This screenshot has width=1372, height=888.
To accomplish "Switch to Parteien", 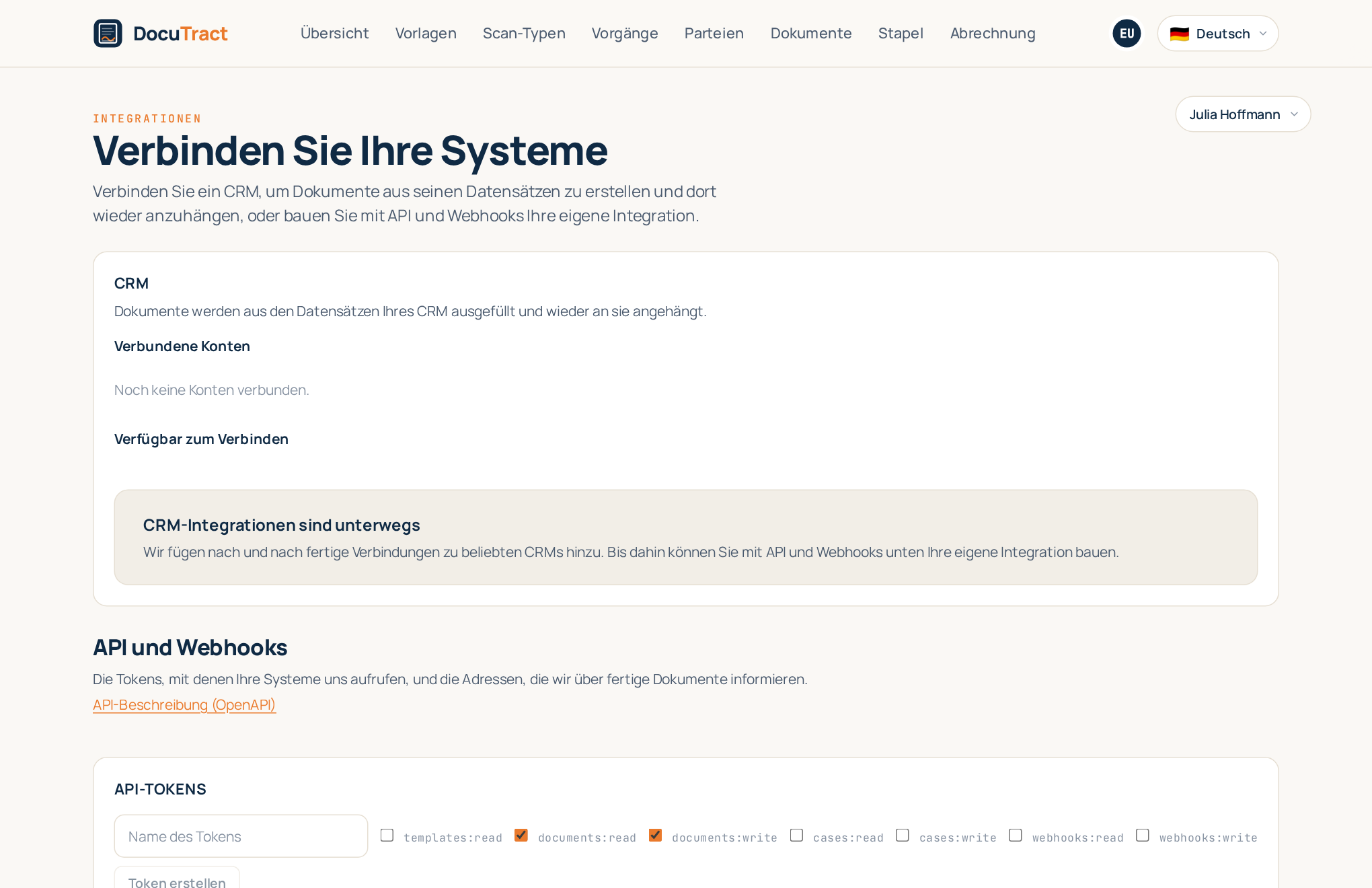I will pyautogui.click(x=714, y=33).
